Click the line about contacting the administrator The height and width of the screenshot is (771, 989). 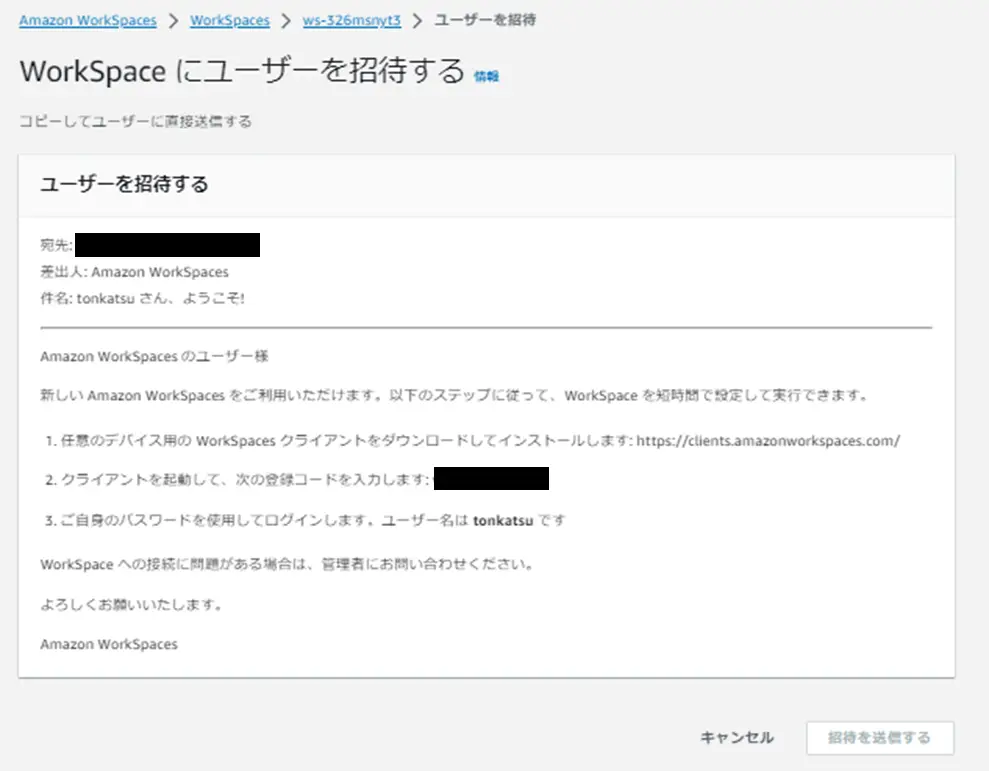click(288, 564)
